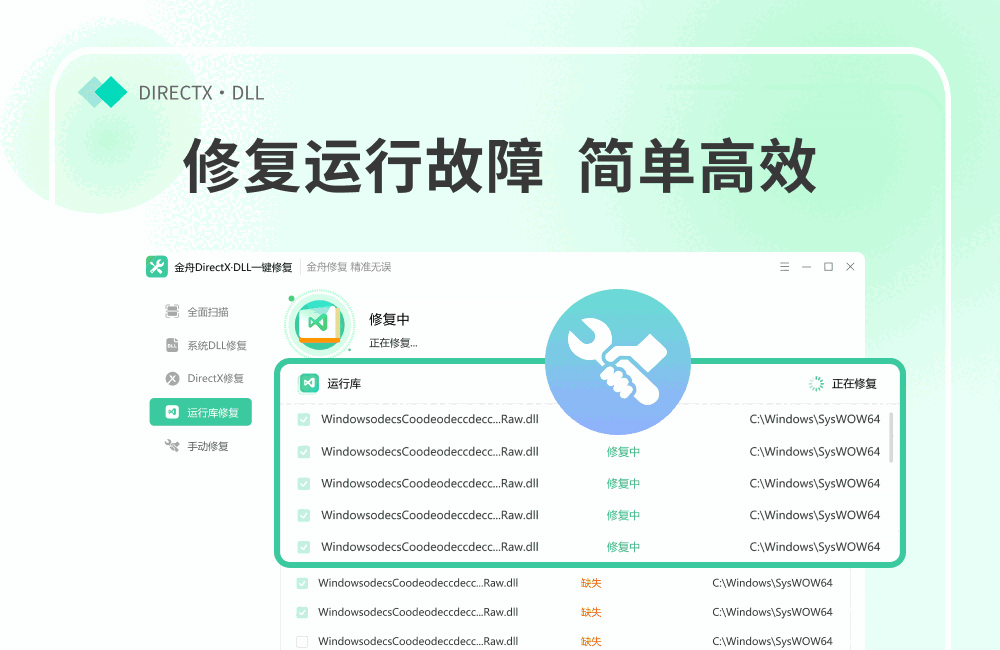Click the 缺失 status label
Viewport: 1000px width, 650px height.
(590, 582)
